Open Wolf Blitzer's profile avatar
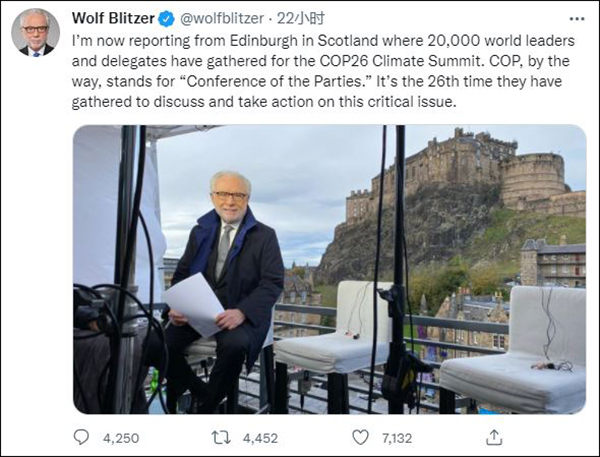This screenshot has width=600, height=457. (35, 32)
